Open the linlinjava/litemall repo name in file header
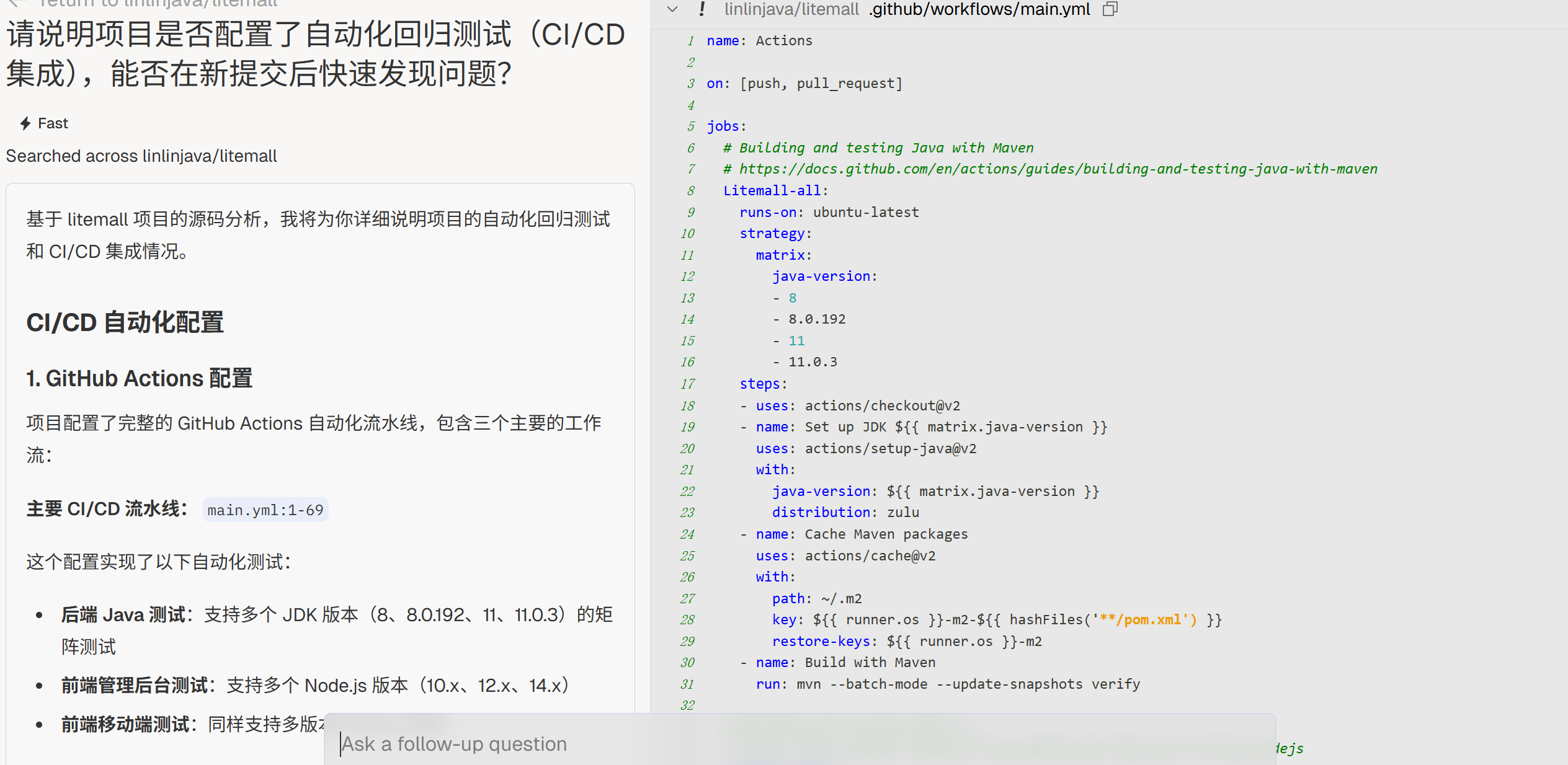This screenshot has height=765, width=1568. (791, 9)
